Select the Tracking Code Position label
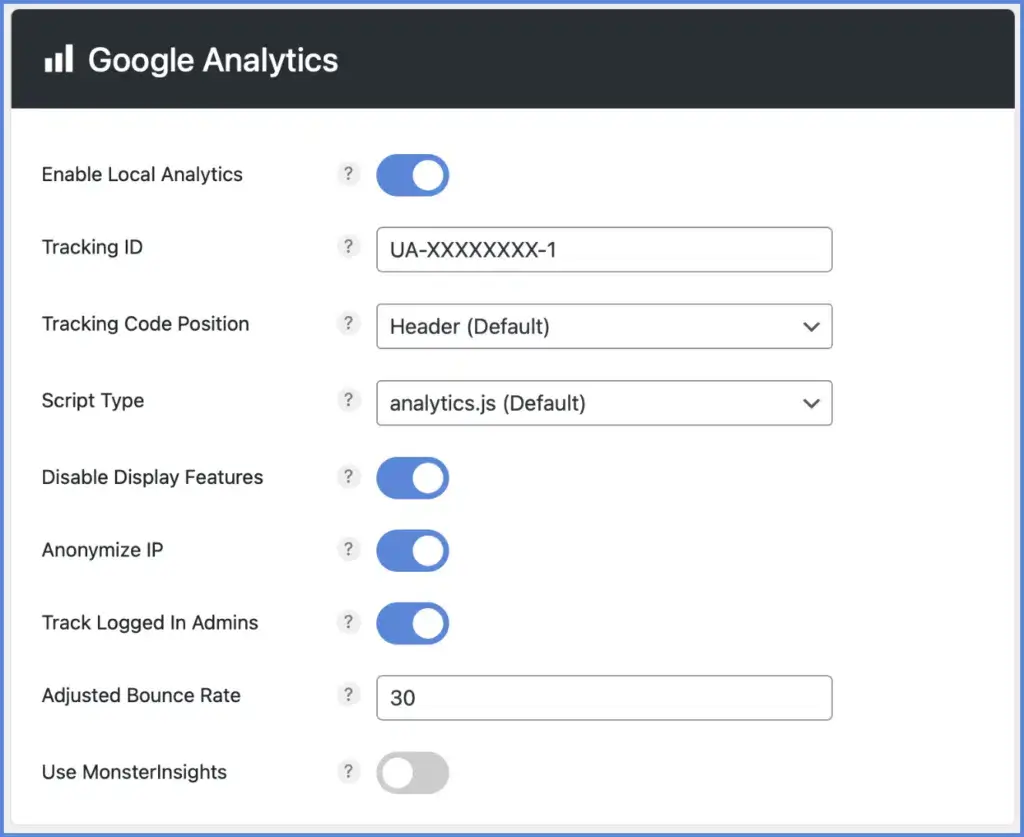The height and width of the screenshot is (837, 1024). [145, 324]
